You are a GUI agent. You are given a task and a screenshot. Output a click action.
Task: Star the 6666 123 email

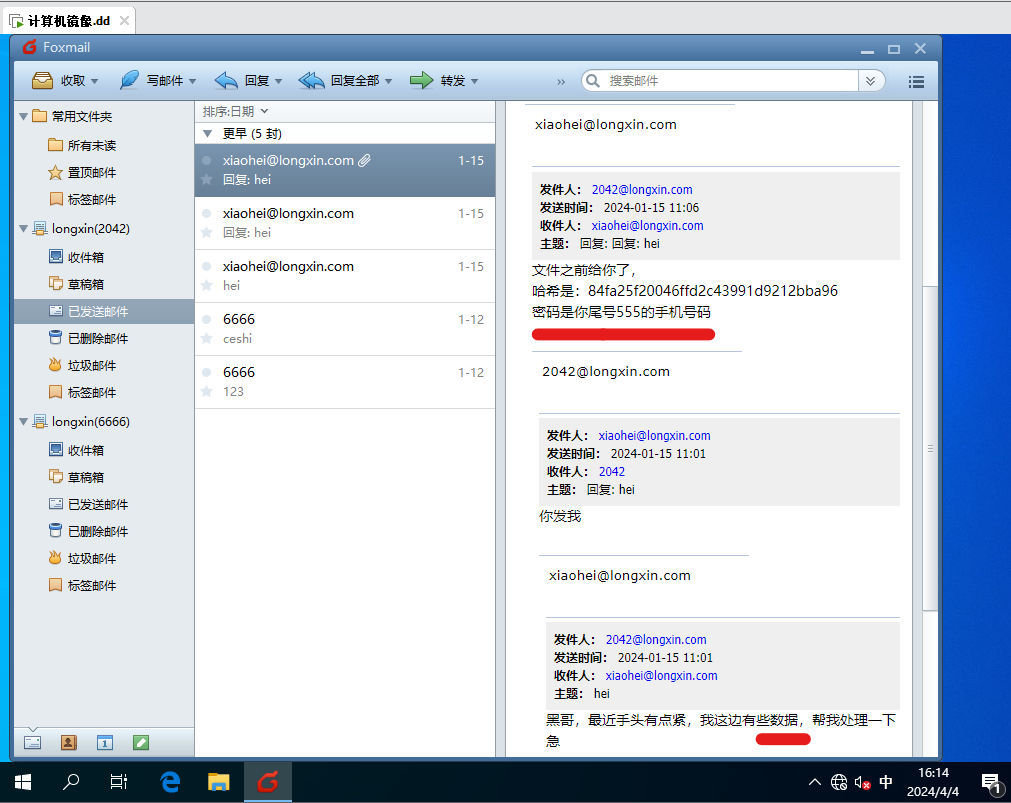coord(206,391)
